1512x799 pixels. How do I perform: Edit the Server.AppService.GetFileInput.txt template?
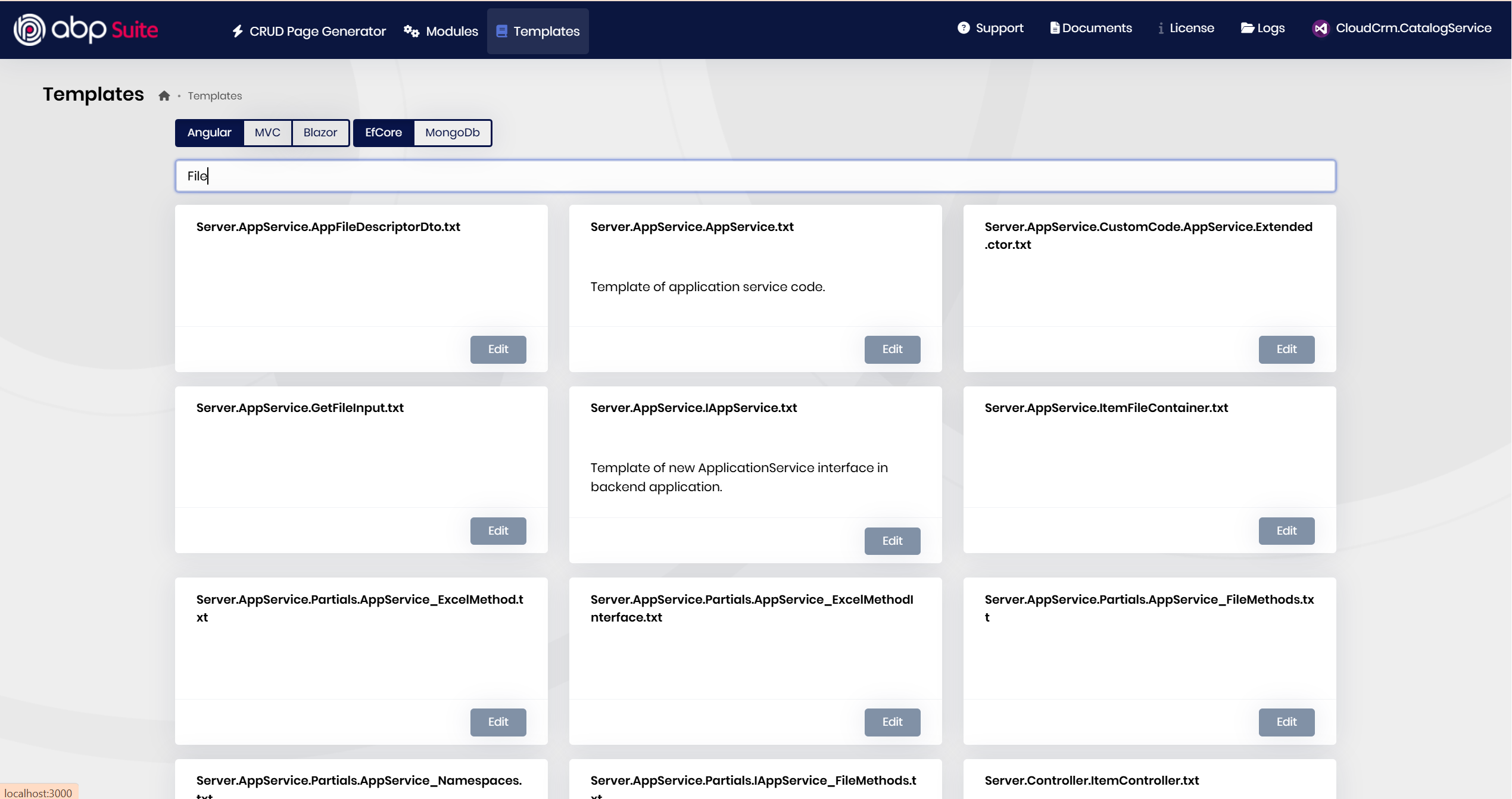coord(498,530)
